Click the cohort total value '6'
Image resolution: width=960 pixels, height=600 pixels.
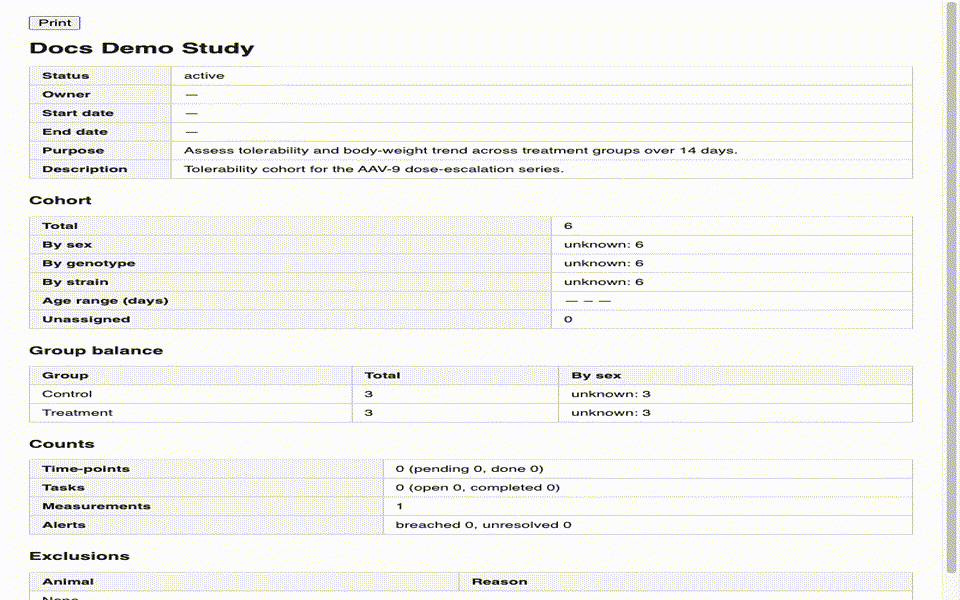[568, 226]
